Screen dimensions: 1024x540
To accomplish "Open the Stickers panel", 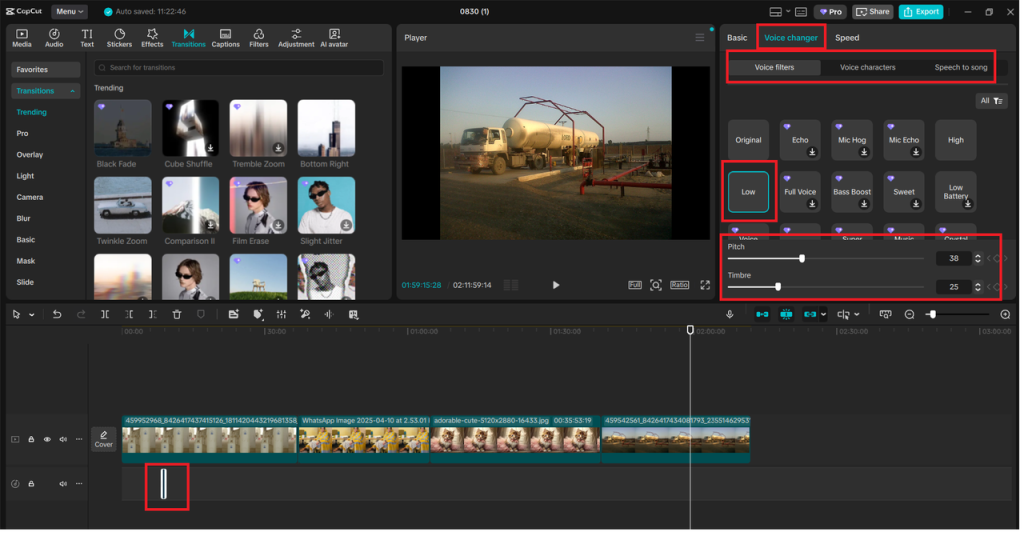I will [x=120, y=38].
